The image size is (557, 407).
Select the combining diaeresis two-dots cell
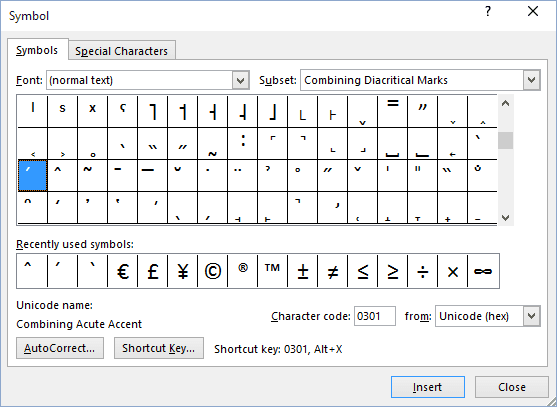243,175
